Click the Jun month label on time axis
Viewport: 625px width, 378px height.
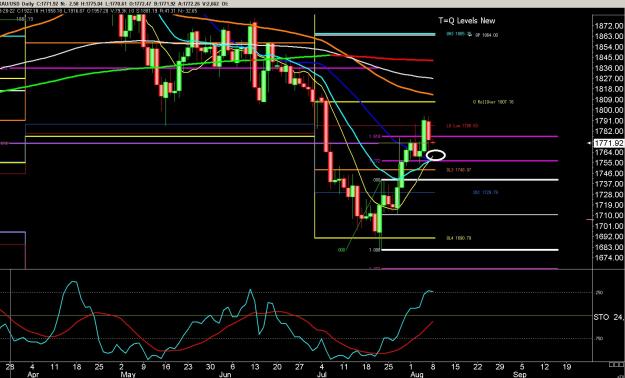pyautogui.click(x=226, y=374)
